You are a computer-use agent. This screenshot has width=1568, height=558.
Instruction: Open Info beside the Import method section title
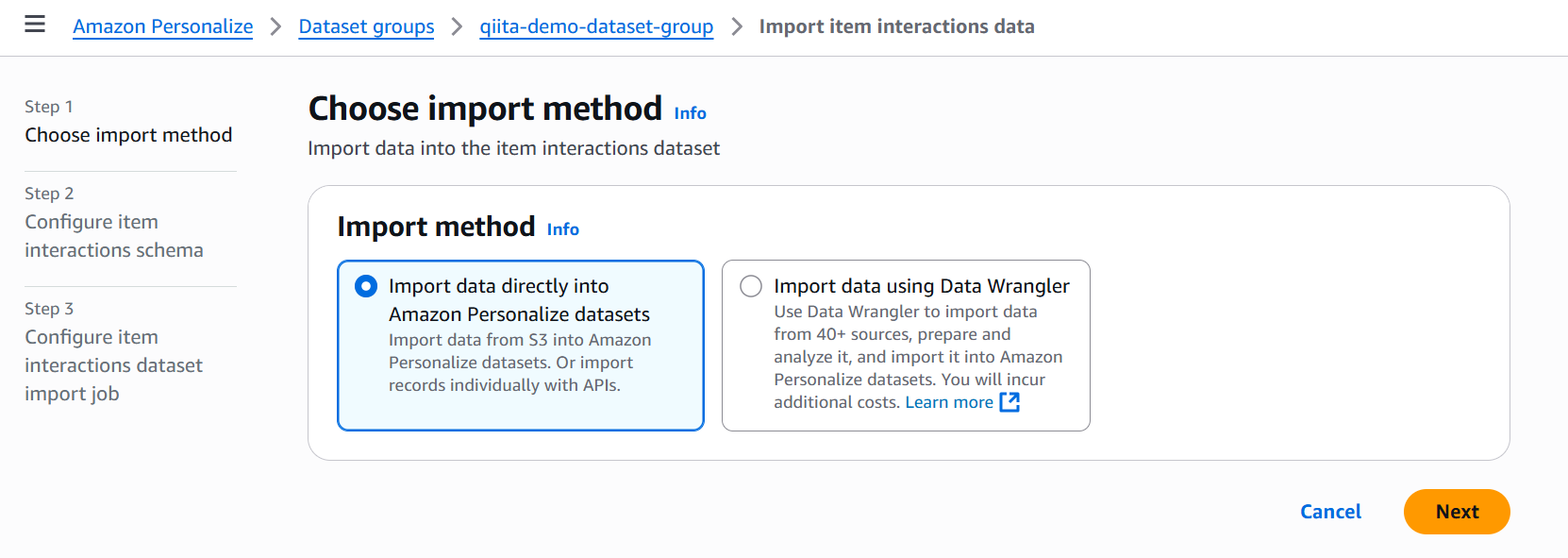click(x=562, y=229)
